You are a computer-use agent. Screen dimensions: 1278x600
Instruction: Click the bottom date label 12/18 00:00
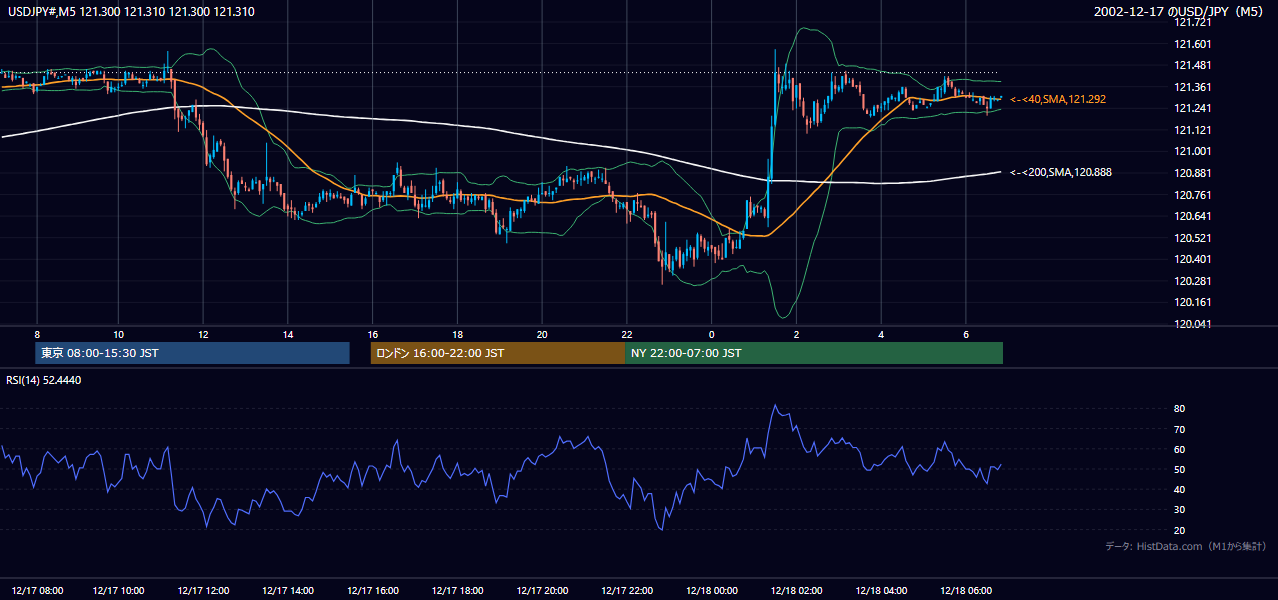tap(713, 589)
